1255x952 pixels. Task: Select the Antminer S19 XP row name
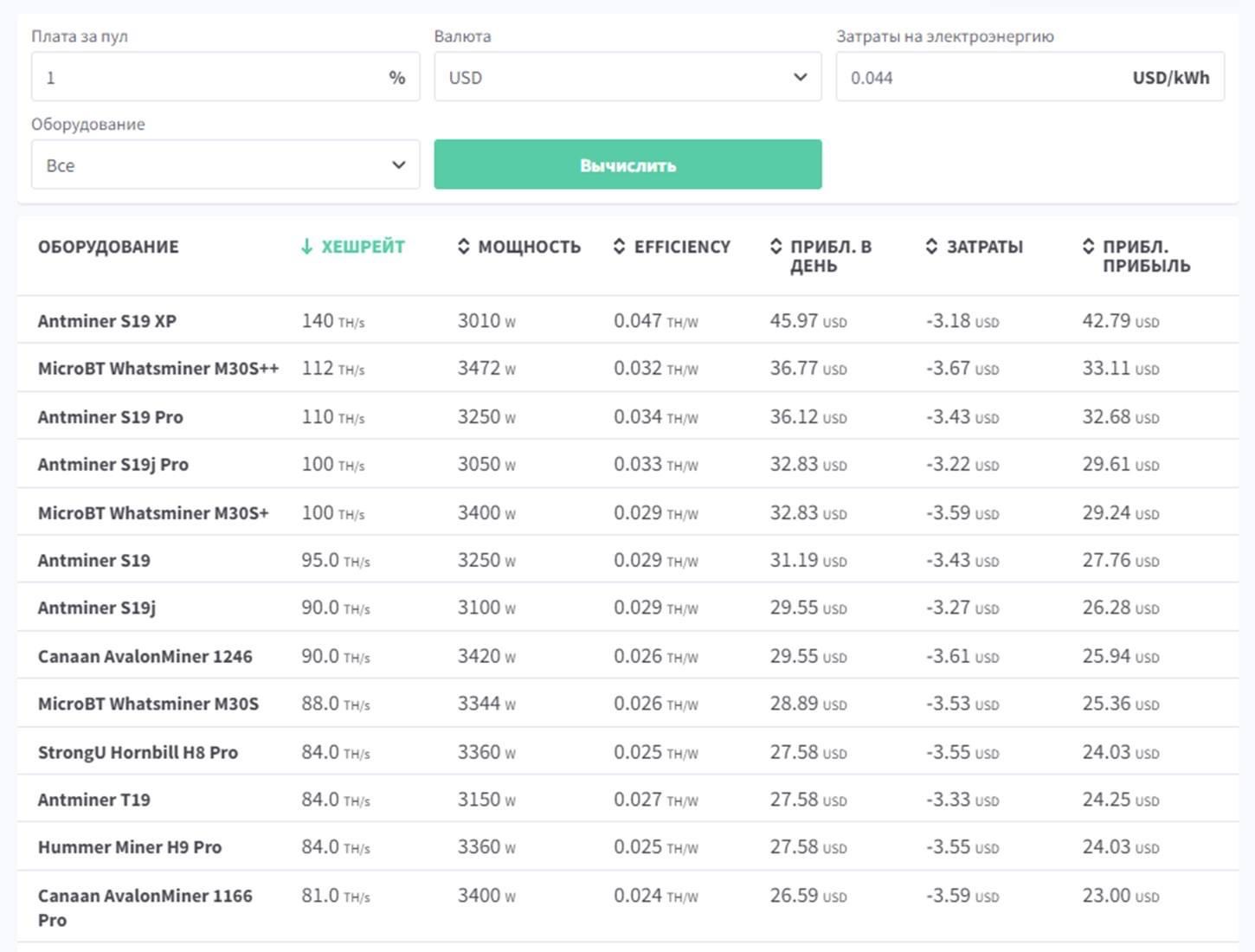click(x=107, y=321)
